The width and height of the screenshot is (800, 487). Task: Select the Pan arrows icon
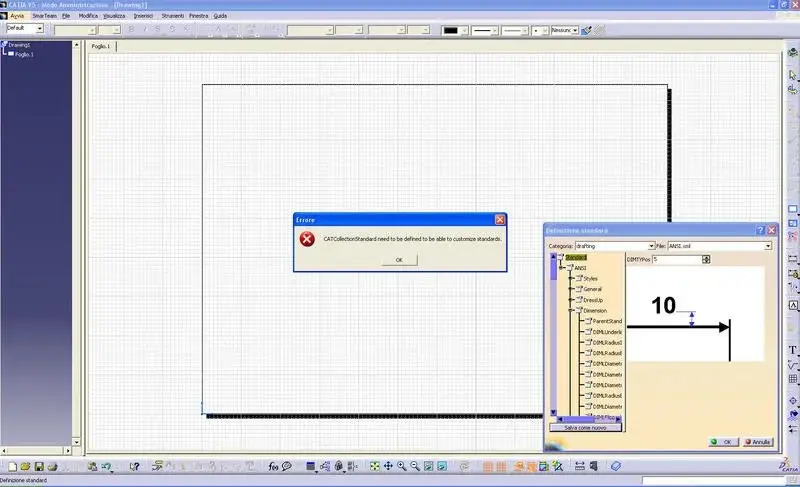pyautogui.click(x=388, y=466)
